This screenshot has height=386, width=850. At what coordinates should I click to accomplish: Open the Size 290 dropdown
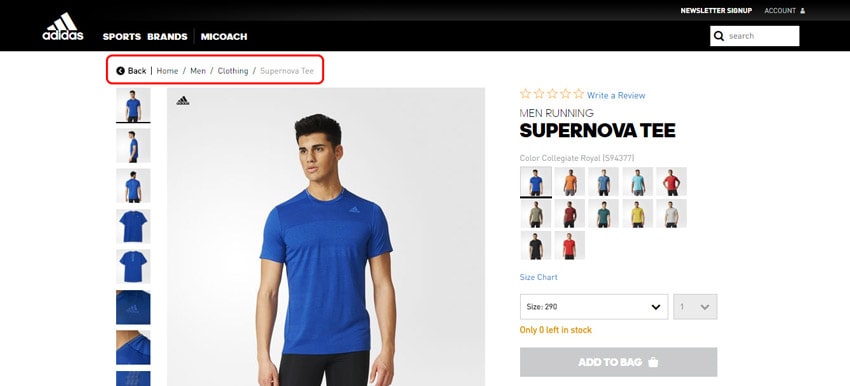[594, 307]
